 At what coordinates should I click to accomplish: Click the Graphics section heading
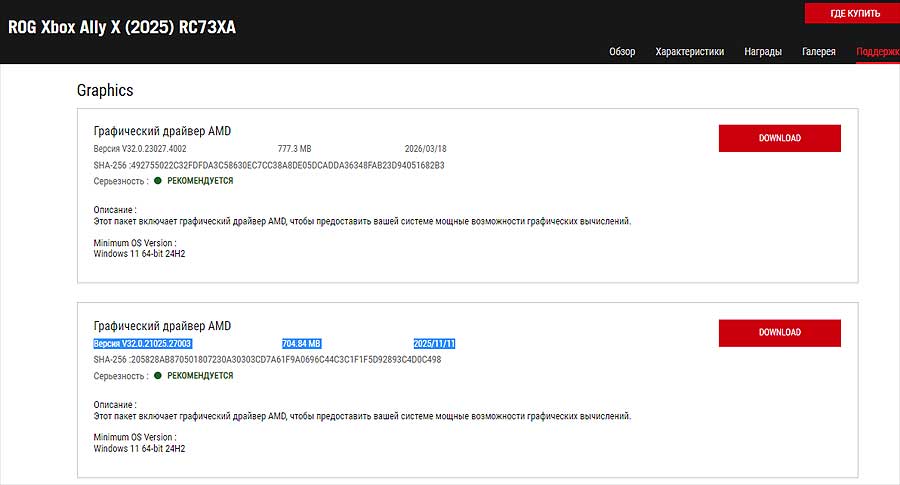(x=105, y=90)
